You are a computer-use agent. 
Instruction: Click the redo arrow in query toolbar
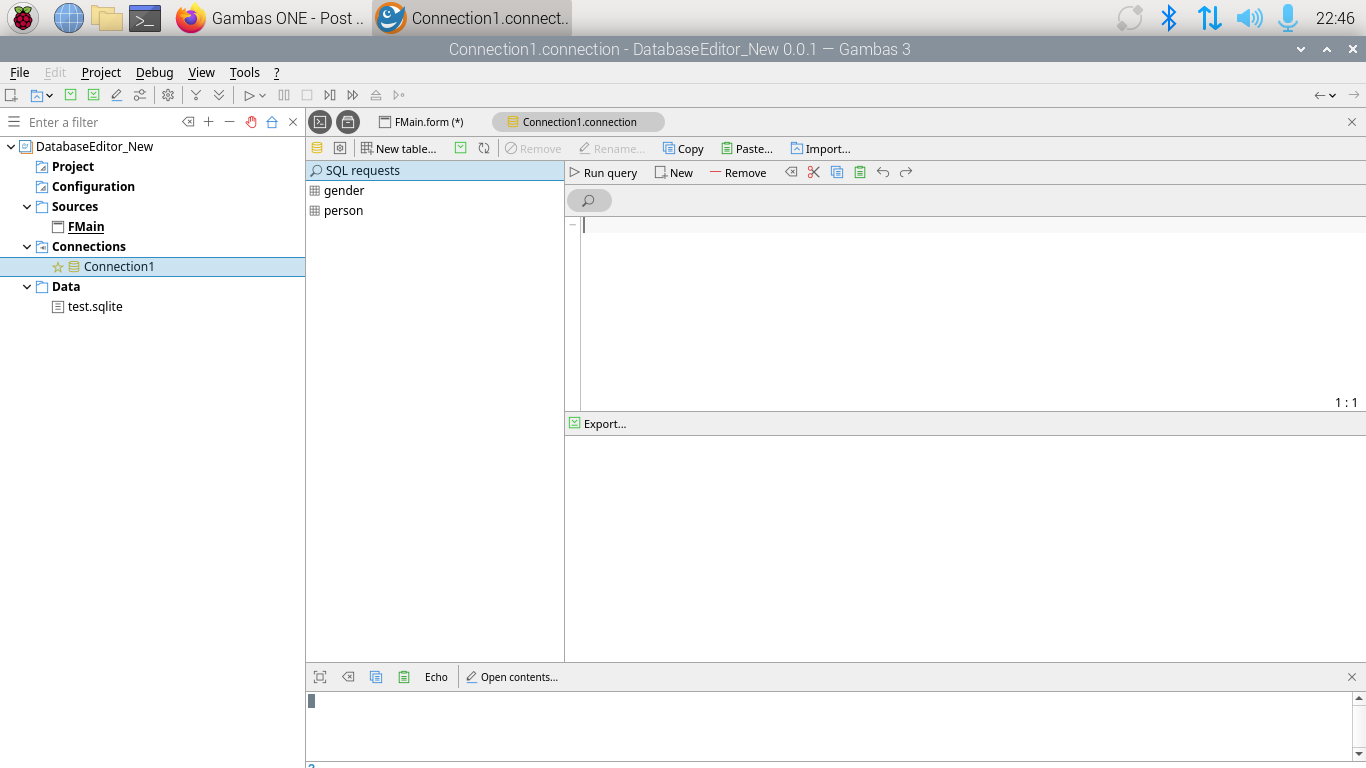(906, 172)
